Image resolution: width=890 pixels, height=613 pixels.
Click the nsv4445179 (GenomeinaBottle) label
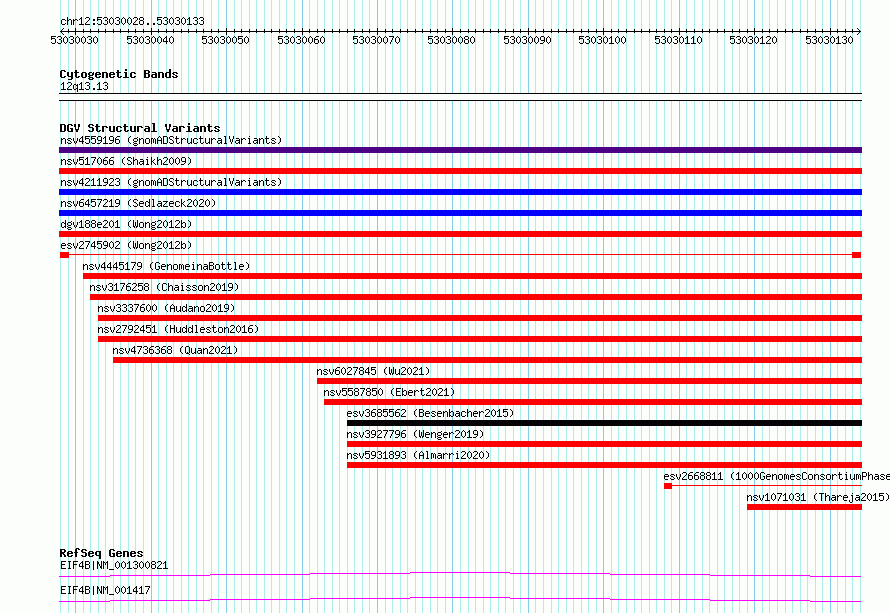click(166, 266)
